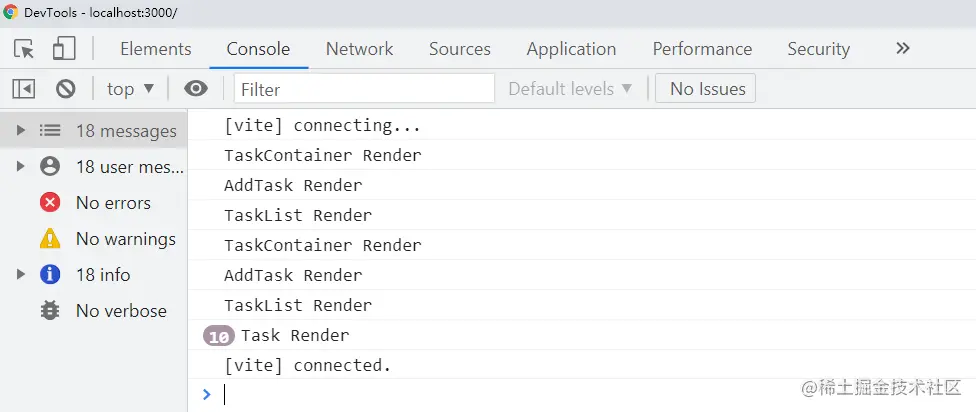Clear console with the ban icon

(65, 89)
